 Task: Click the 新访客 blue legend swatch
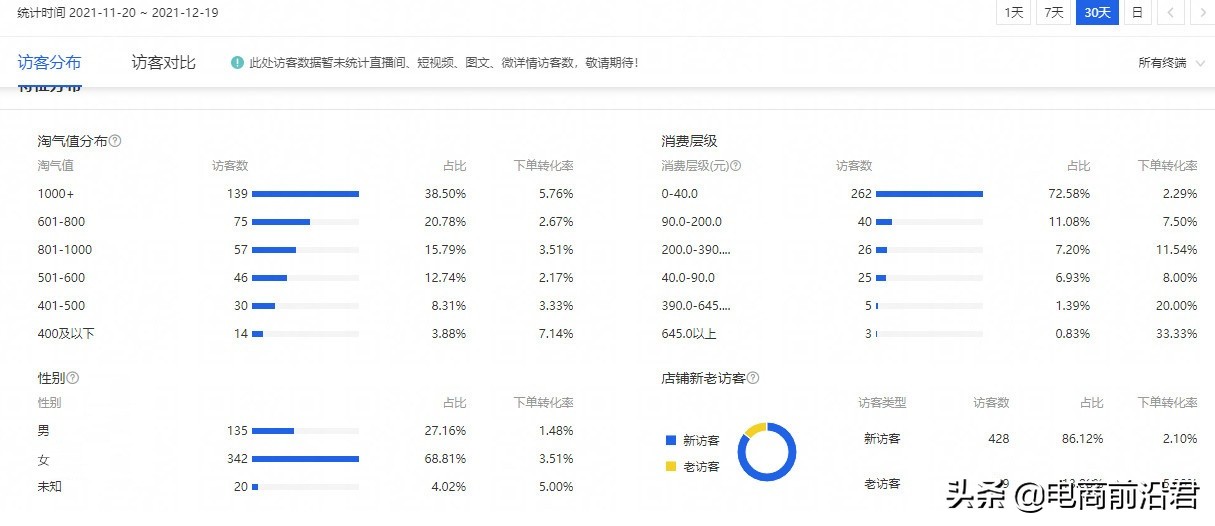(671, 440)
